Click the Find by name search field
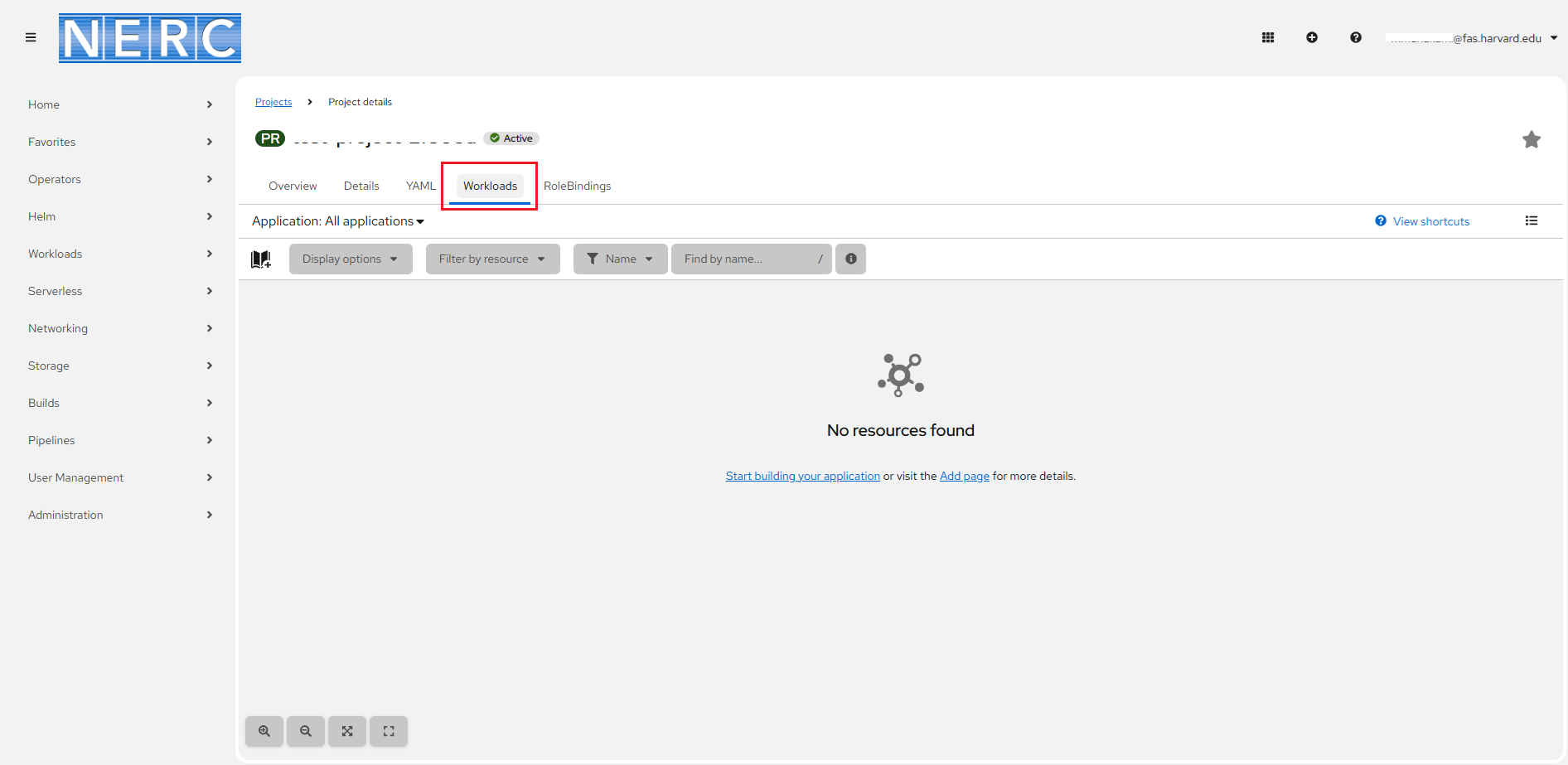The height and width of the screenshot is (765, 1568). click(746, 259)
